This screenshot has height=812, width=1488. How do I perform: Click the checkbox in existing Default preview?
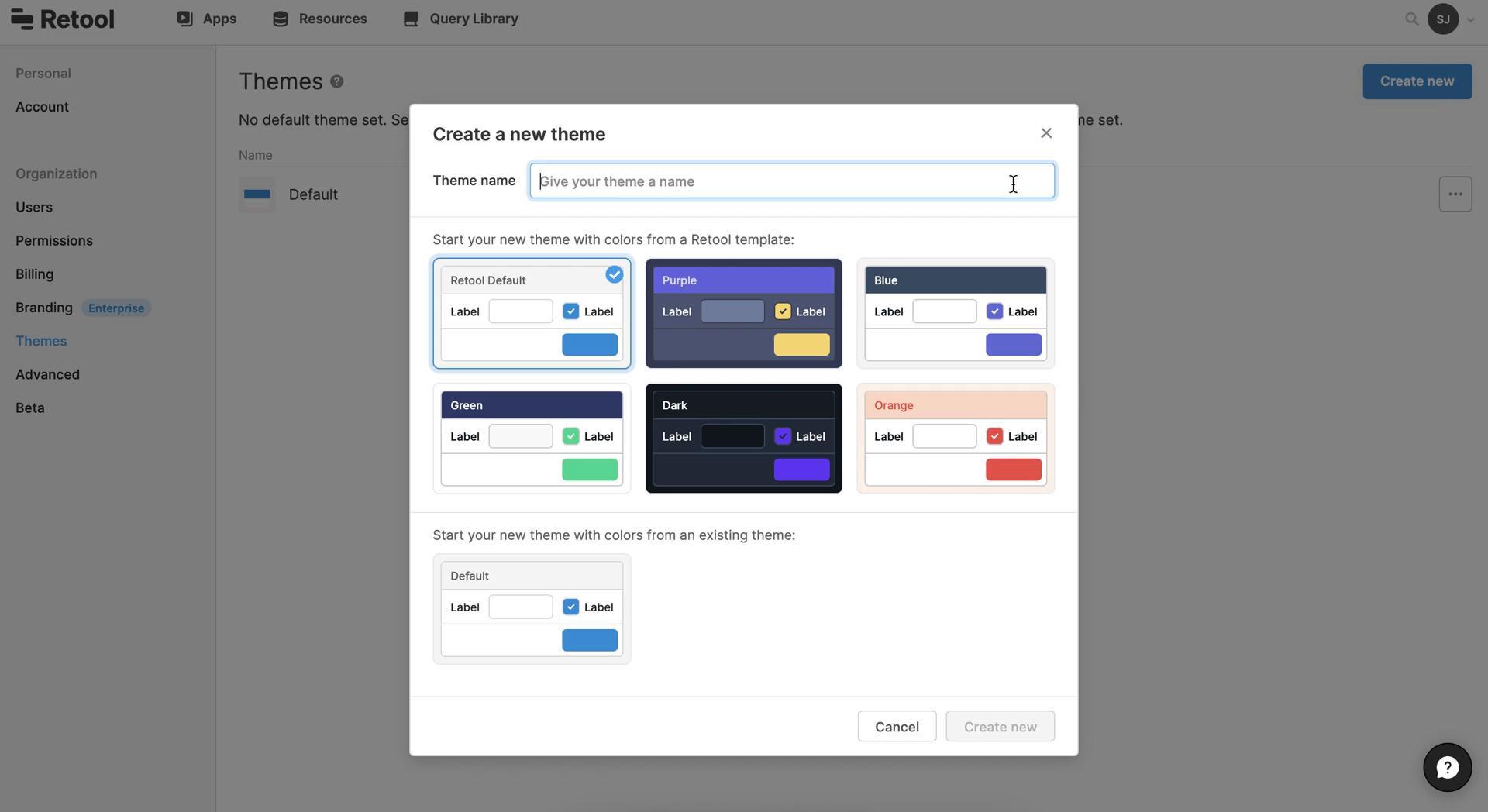point(570,607)
